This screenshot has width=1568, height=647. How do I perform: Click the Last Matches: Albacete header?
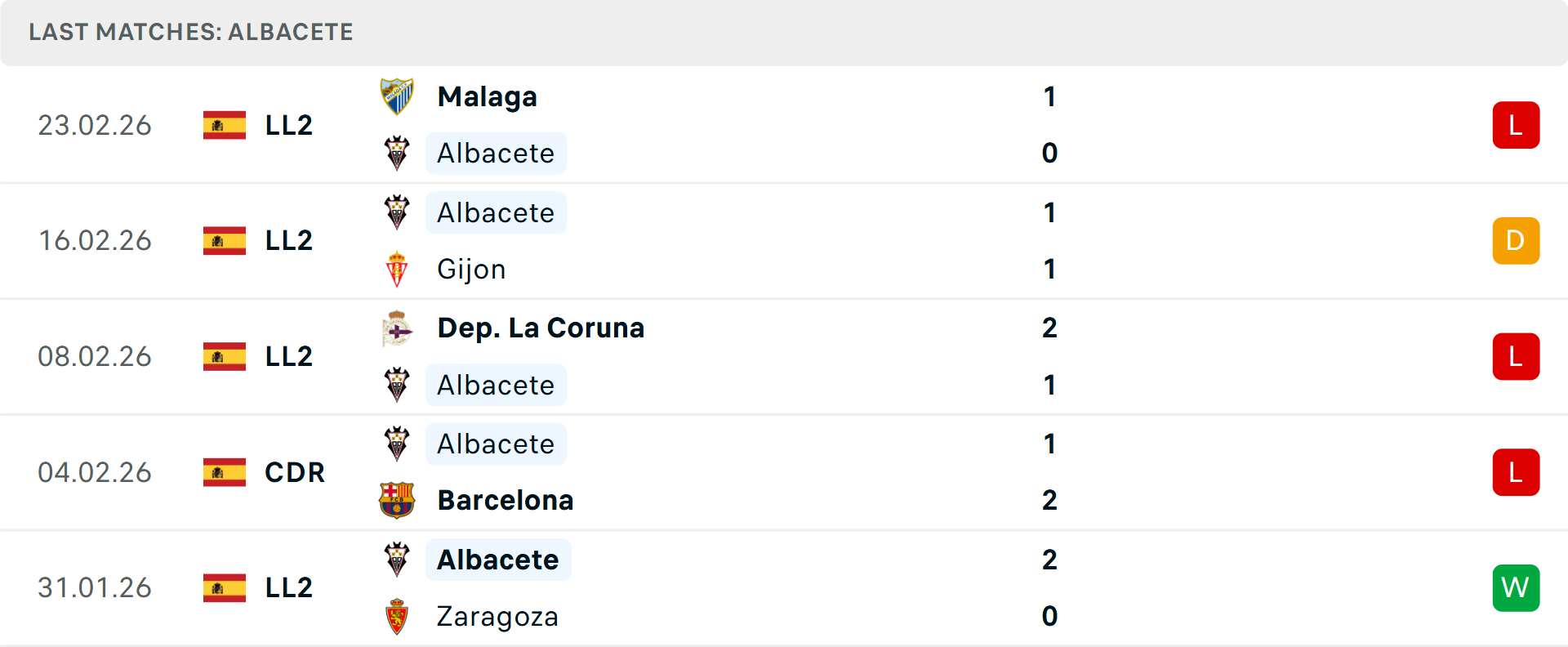pyautogui.click(x=191, y=33)
